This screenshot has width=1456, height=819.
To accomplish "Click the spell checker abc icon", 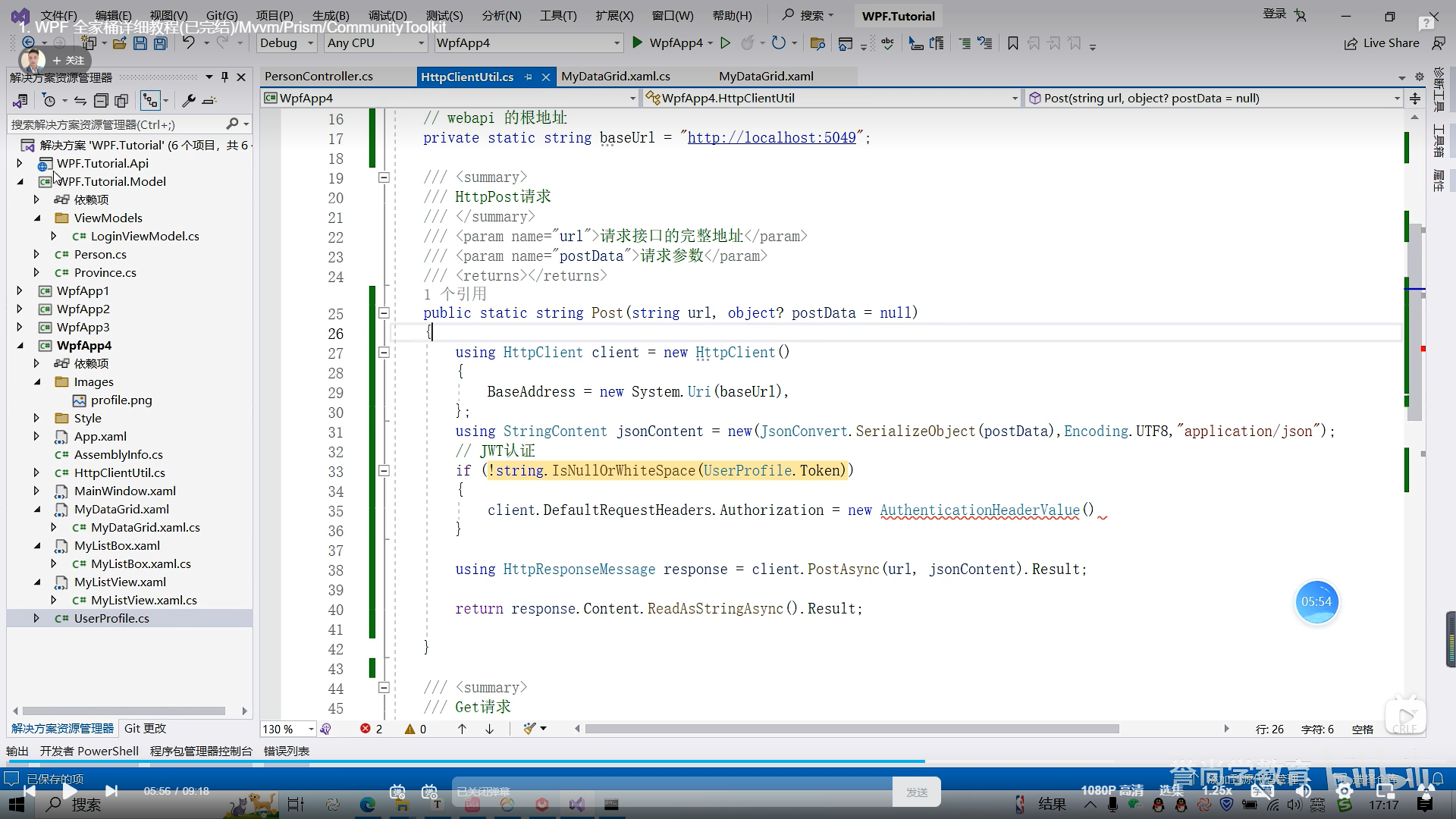I will [x=887, y=43].
